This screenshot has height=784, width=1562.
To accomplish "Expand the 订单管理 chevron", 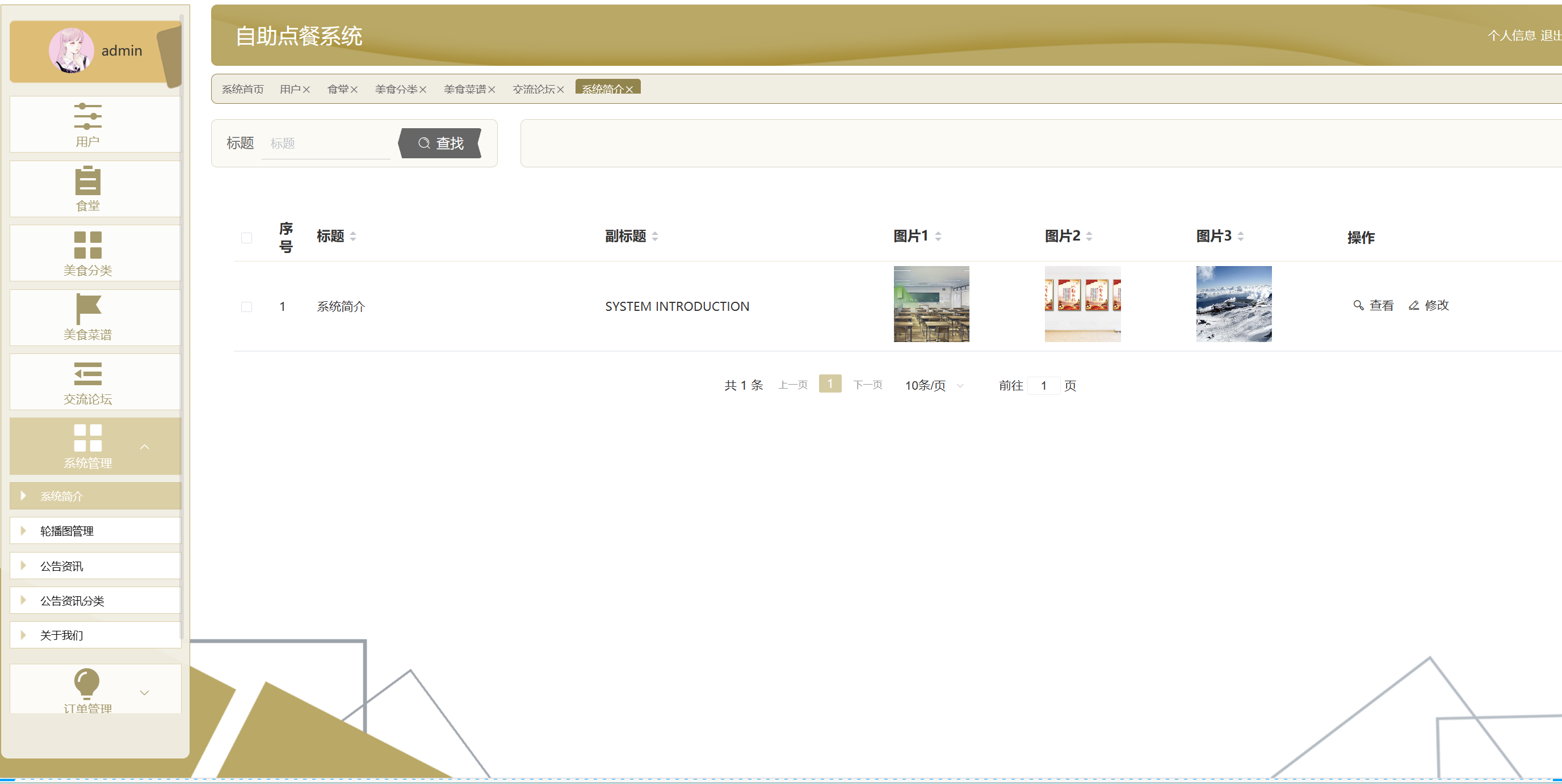I will click(x=144, y=693).
